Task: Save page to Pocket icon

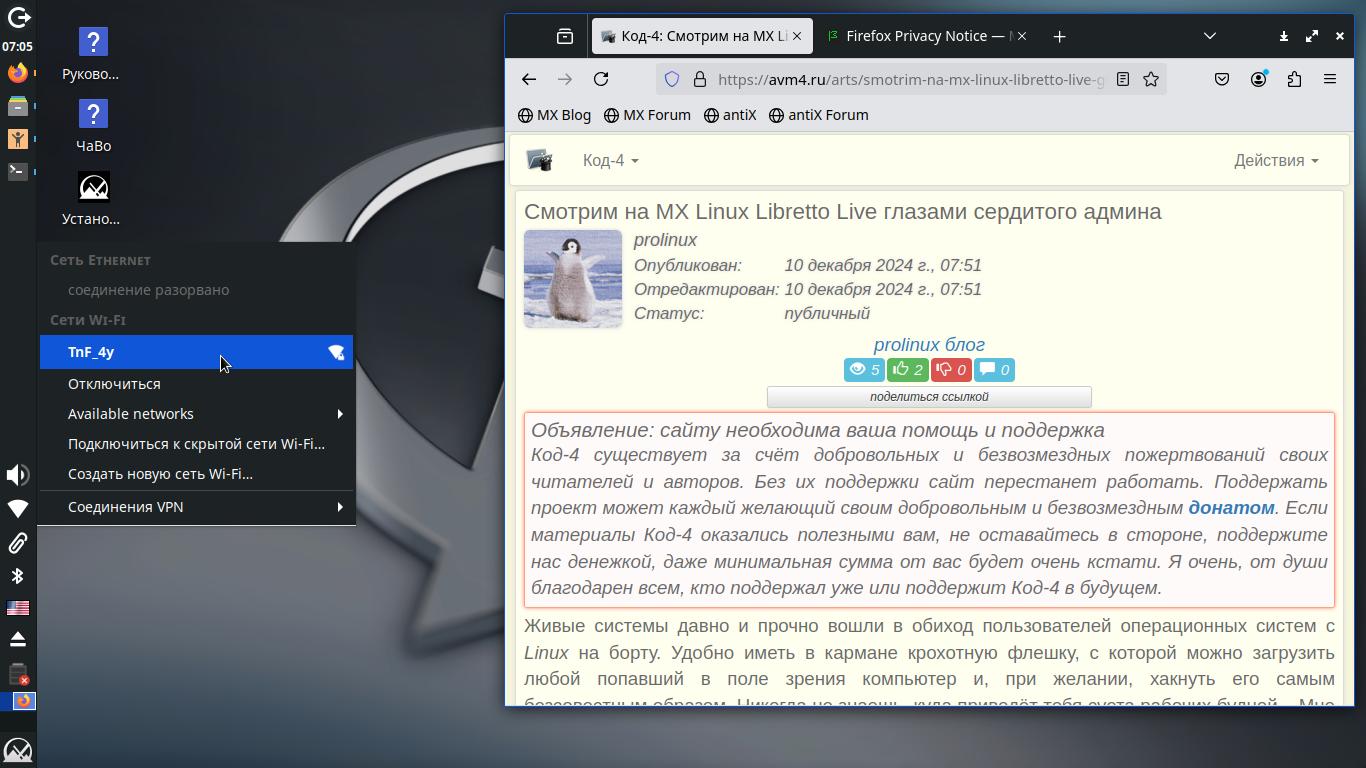Action: pos(1222,79)
